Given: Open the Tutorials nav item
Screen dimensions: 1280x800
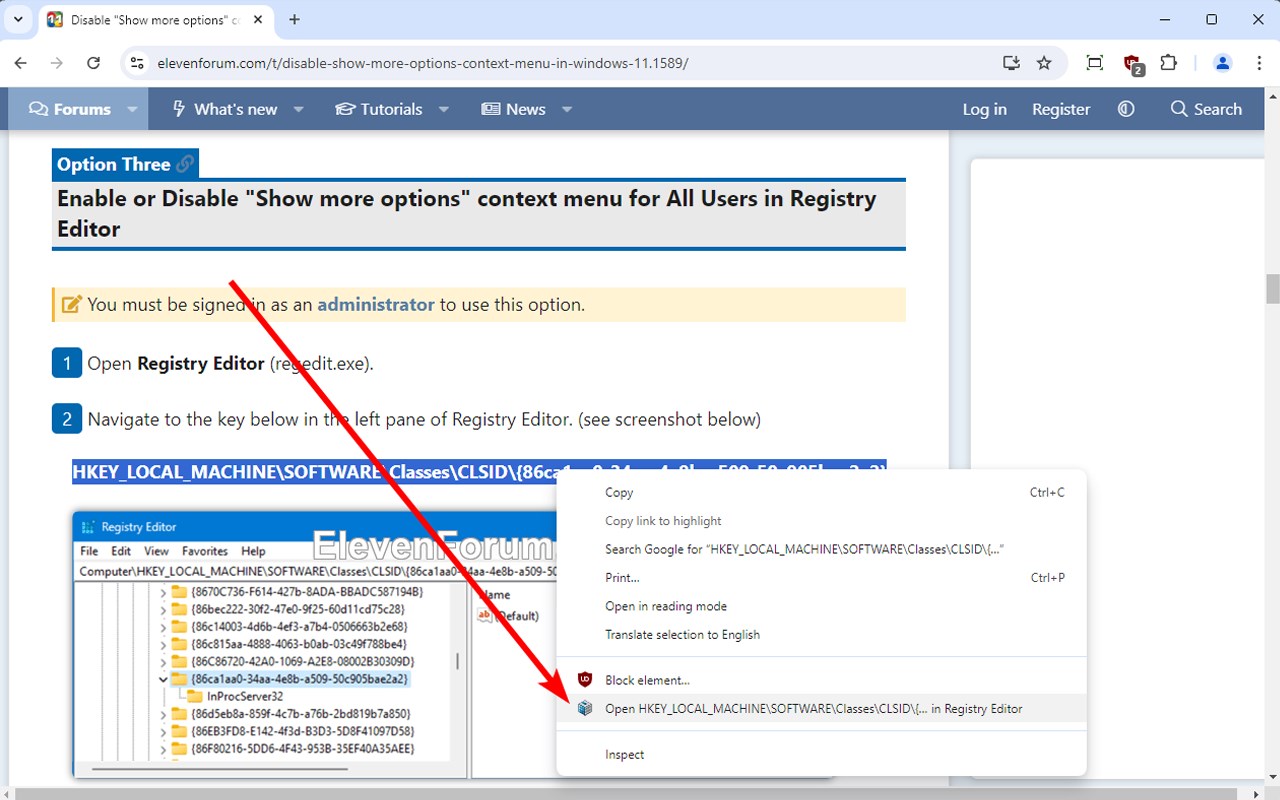Looking at the screenshot, I should tap(378, 109).
